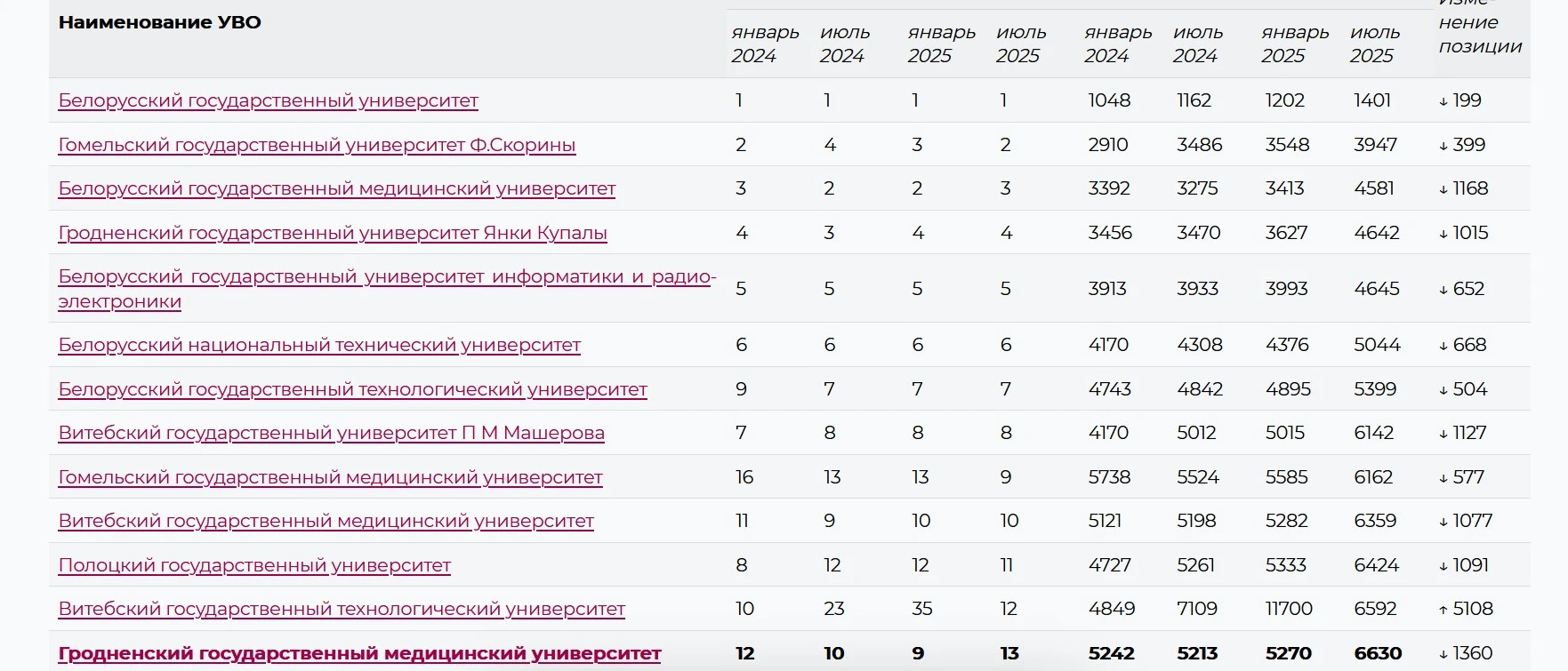This screenshot has width=1568, height=671.
Task: Open Витебский государственный университет П М Машерова
Action: [x=331, y=433]
